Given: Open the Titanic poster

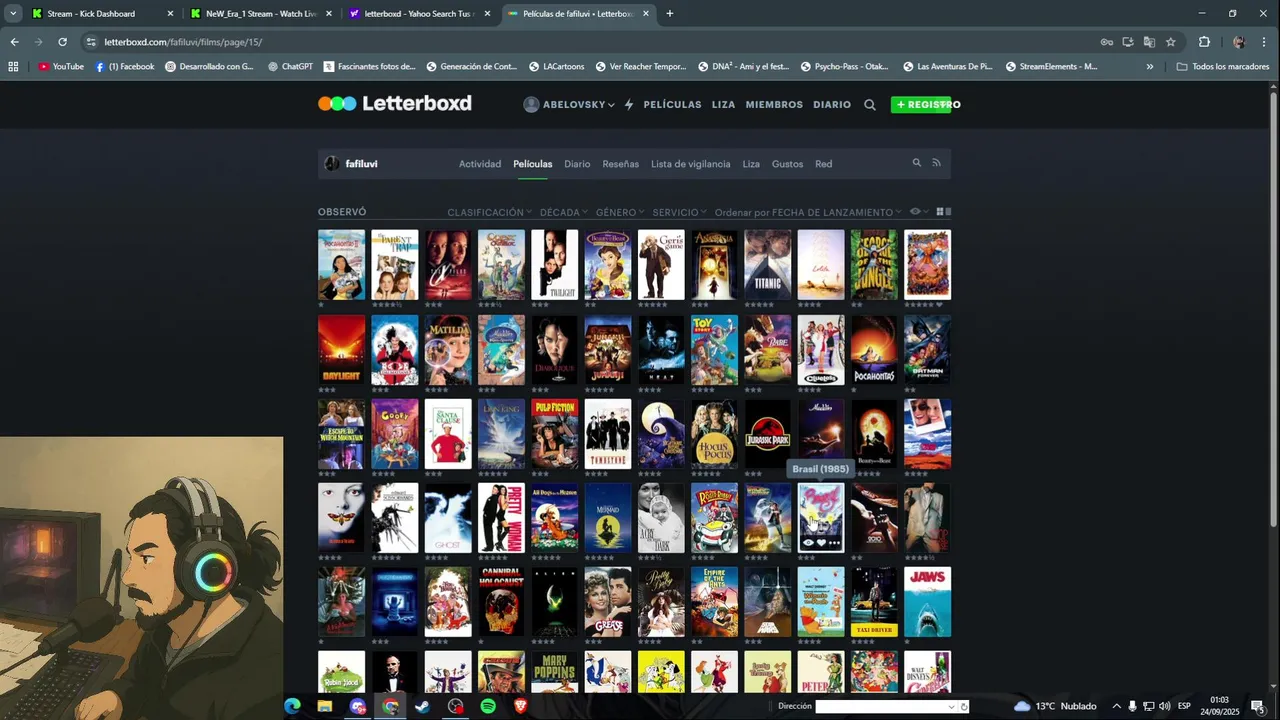Looking at the screenshot, I should point(768,265).
